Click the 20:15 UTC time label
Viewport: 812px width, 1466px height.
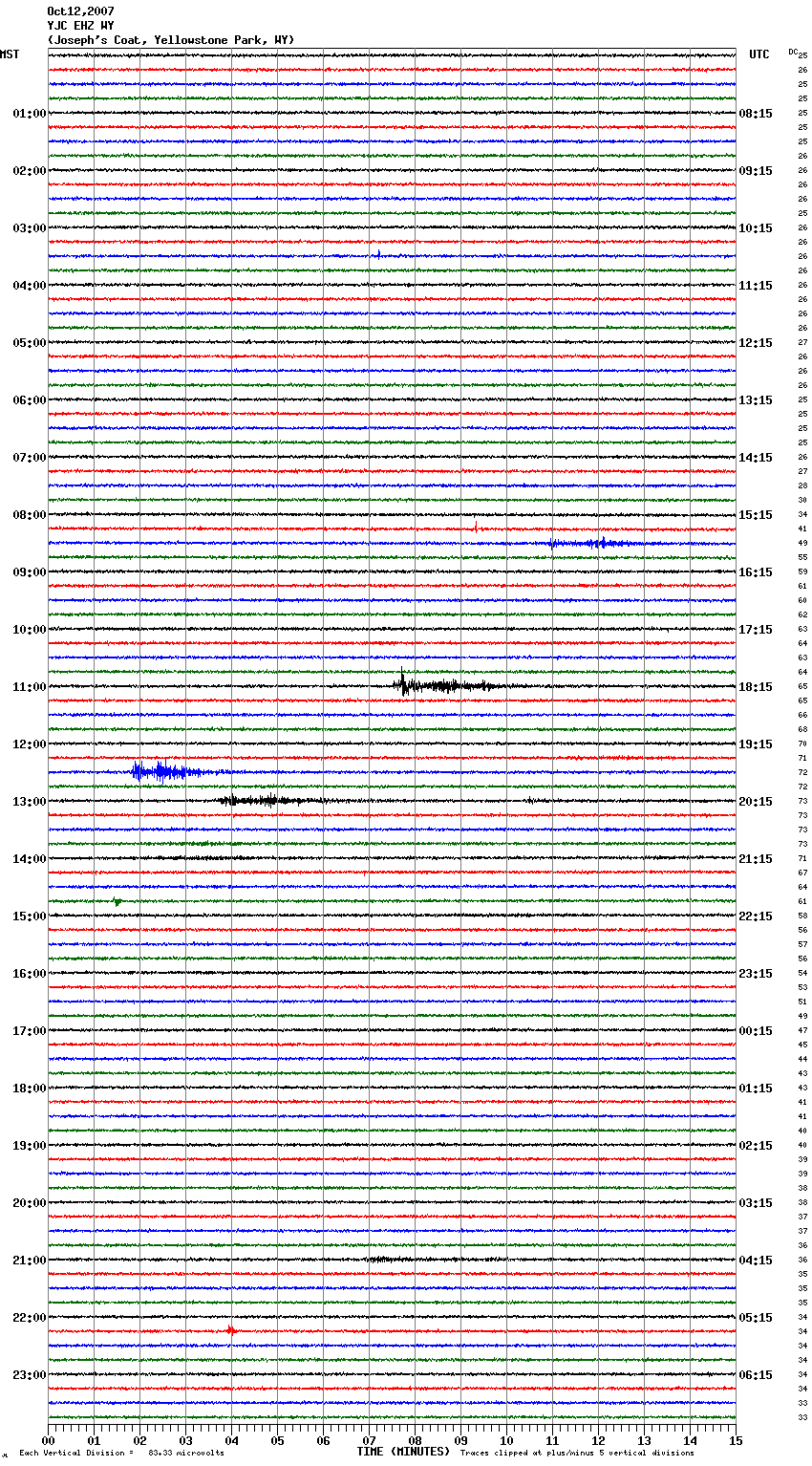pyautogui.click(x=756, y=802)
